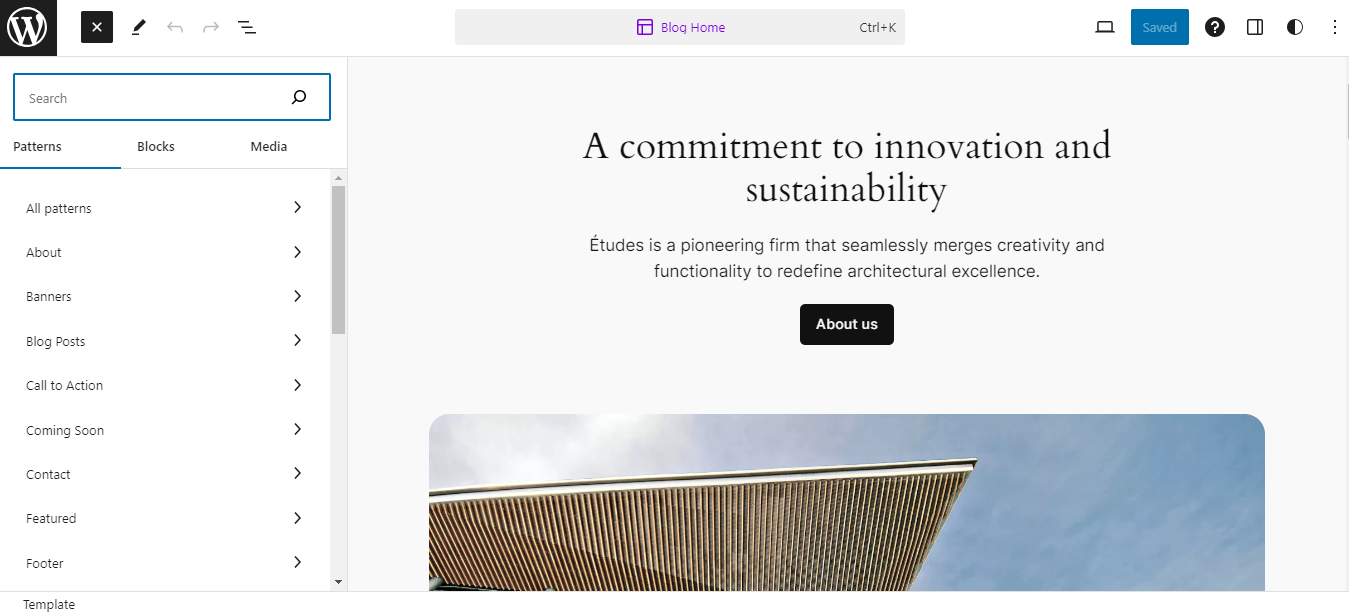Open the Blog Home command palette bar

(x=680, y=28)
